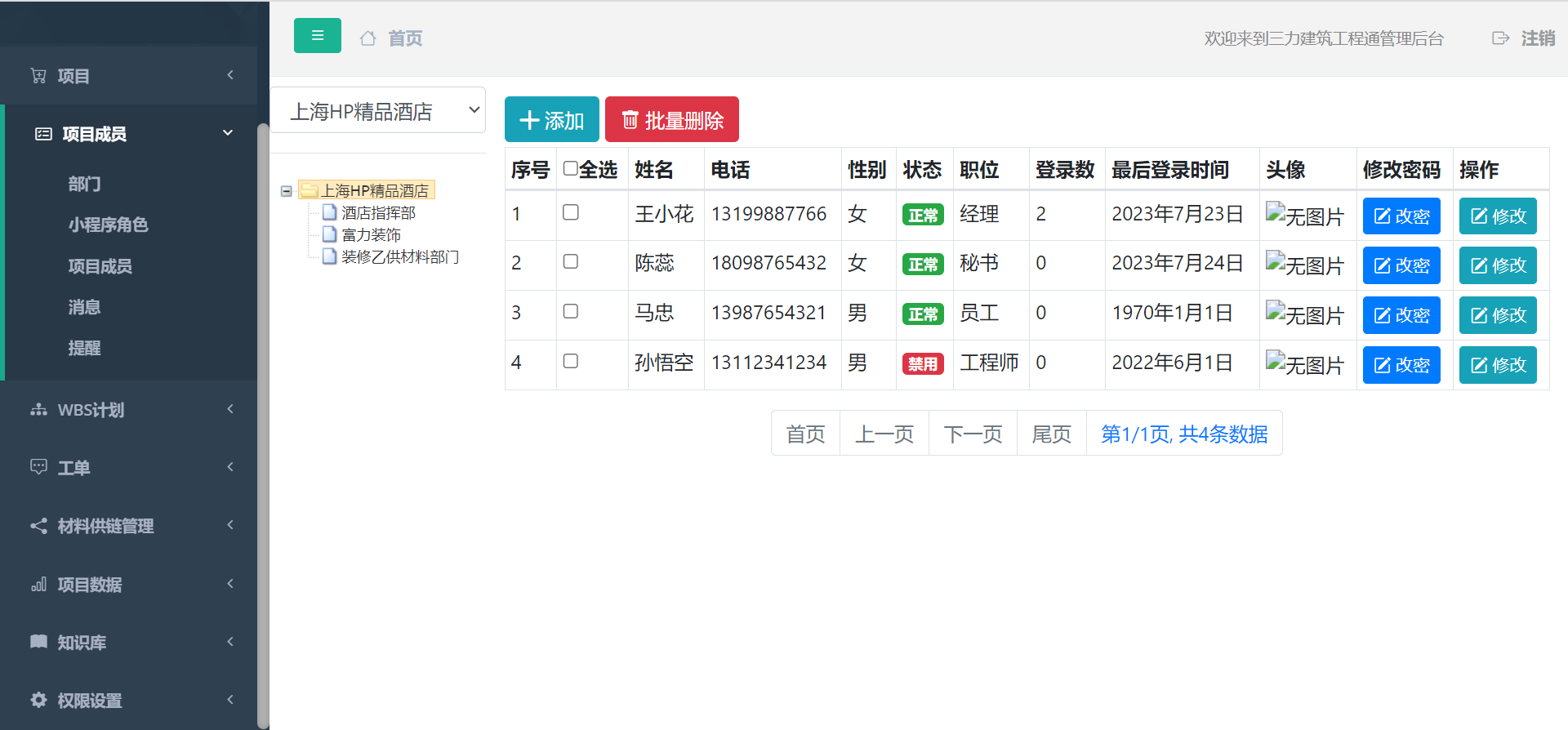The width and height of the screenshot is (1568, 730).
Task: Click the 工单 chat bubble icon
Action: 38,467
